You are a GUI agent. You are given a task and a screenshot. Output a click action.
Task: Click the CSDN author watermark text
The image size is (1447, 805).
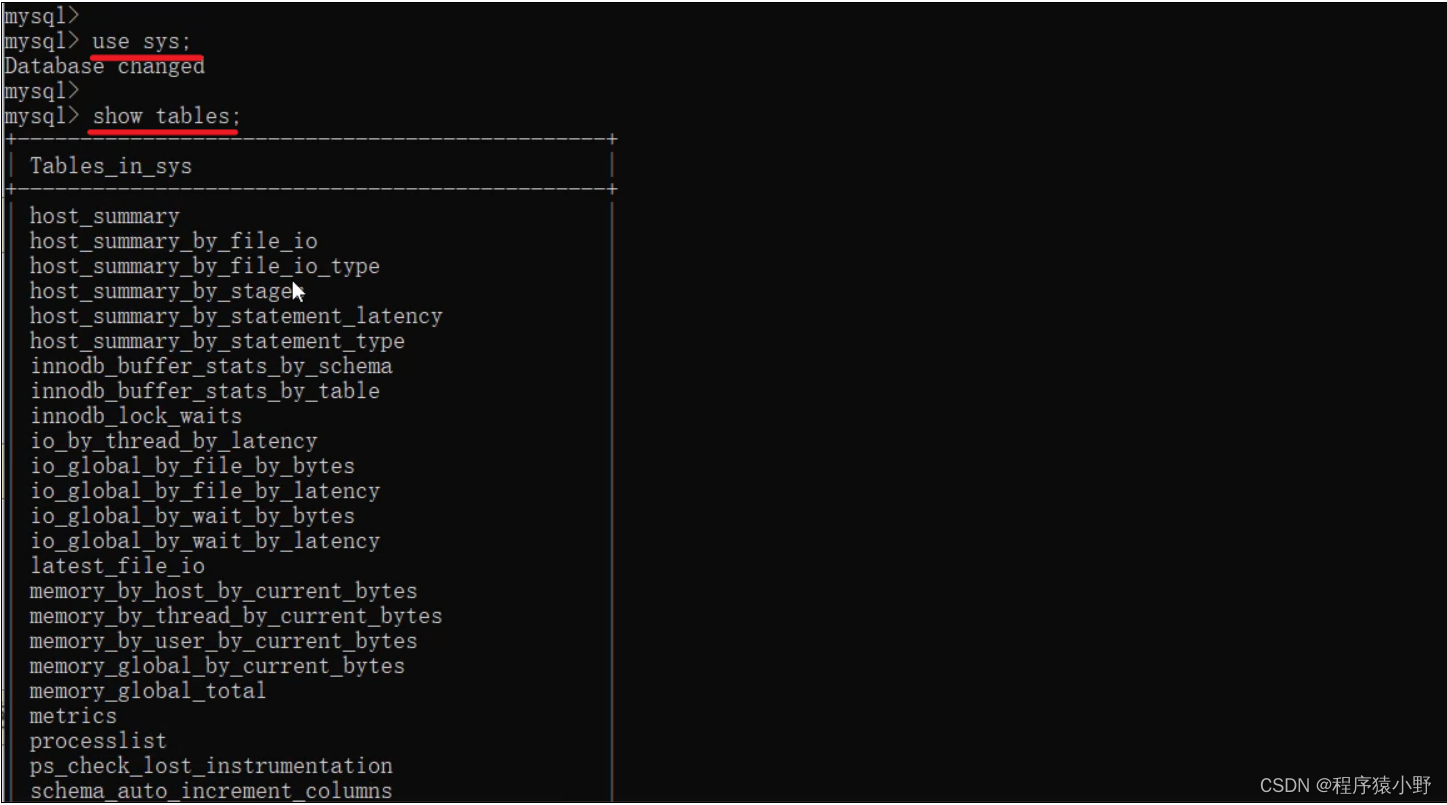coord(1345,785)
